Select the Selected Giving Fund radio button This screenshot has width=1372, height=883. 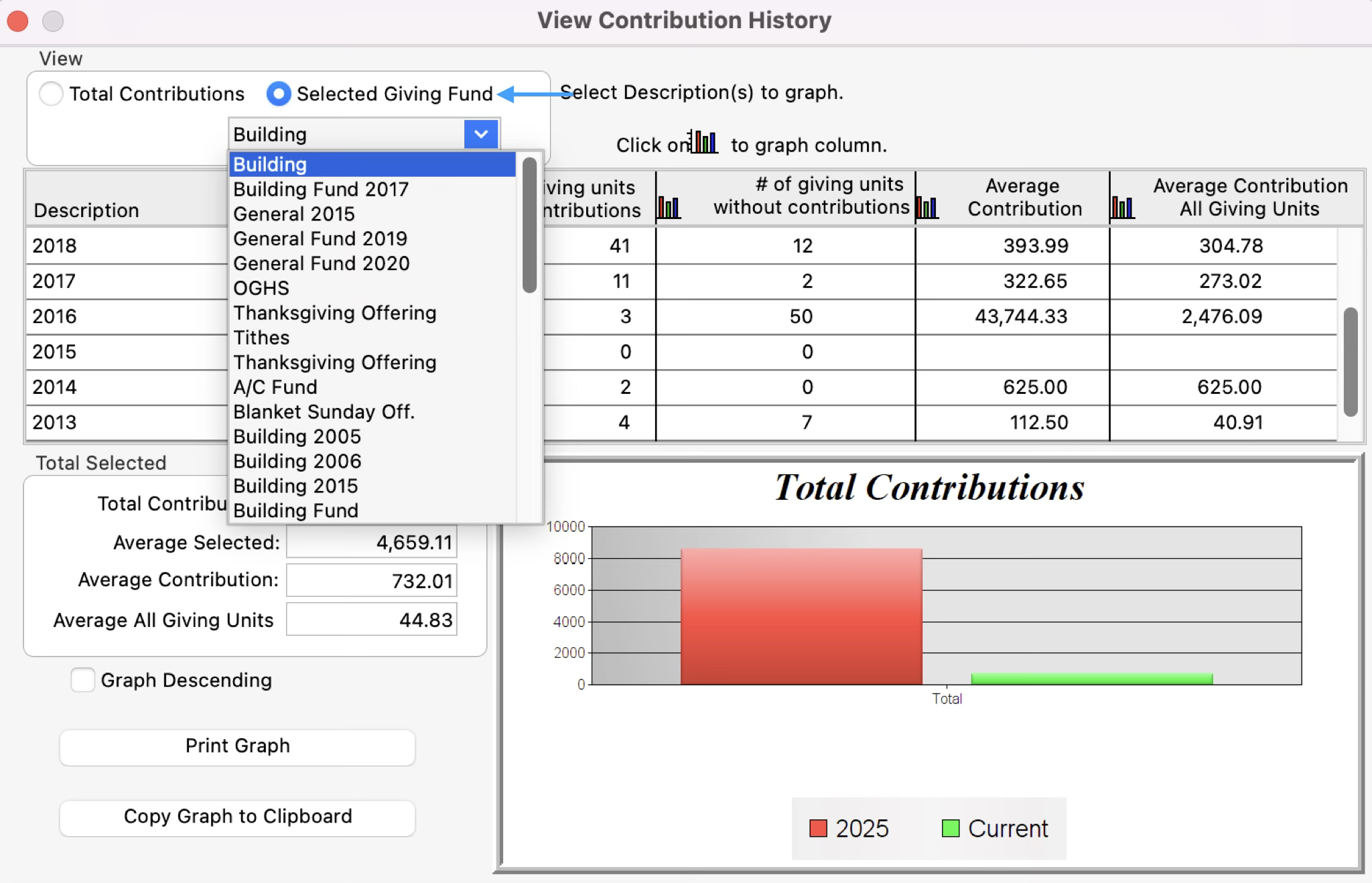click(x=279, y=93)
